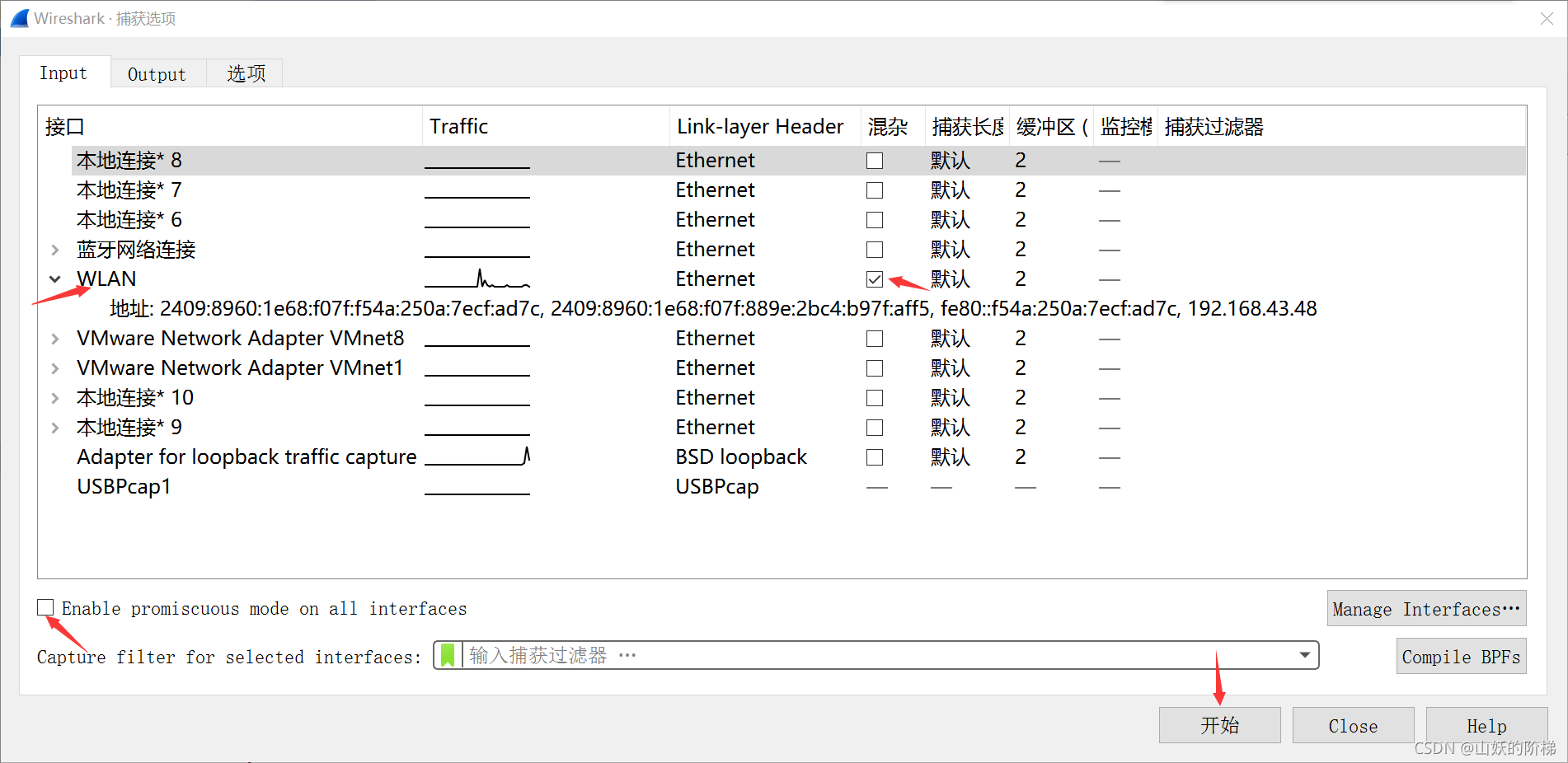1568x763 pixels.
Task: Select the WLAN interface row
Action: (x=106, y=279)
